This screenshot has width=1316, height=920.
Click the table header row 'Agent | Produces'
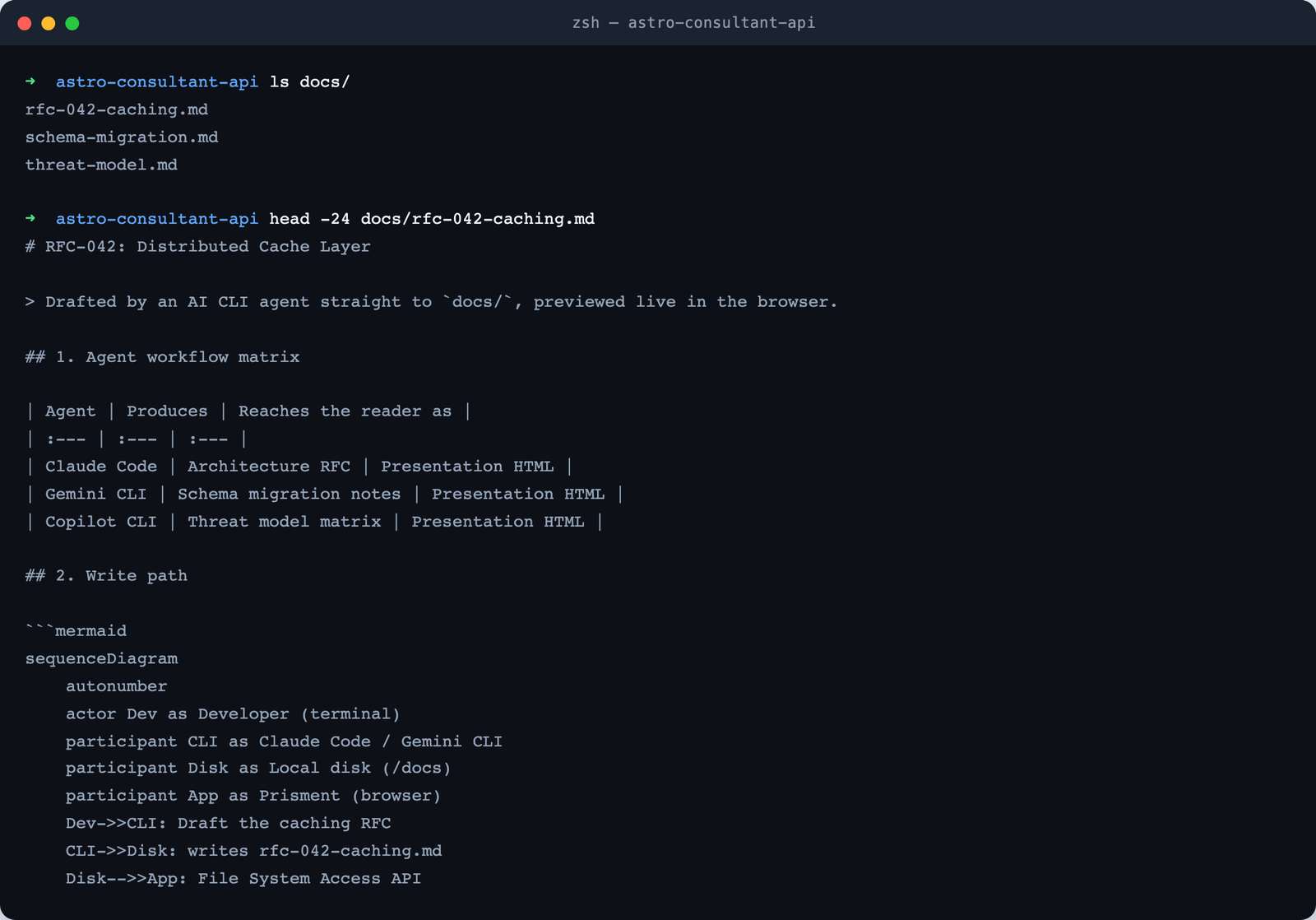click(248, 411)
